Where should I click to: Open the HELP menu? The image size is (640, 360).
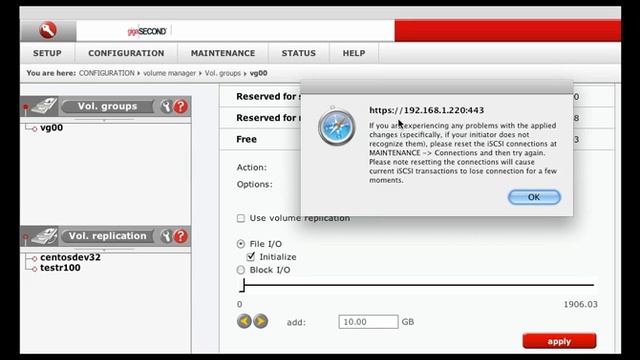pyautogui.click(x=354, y=53)
